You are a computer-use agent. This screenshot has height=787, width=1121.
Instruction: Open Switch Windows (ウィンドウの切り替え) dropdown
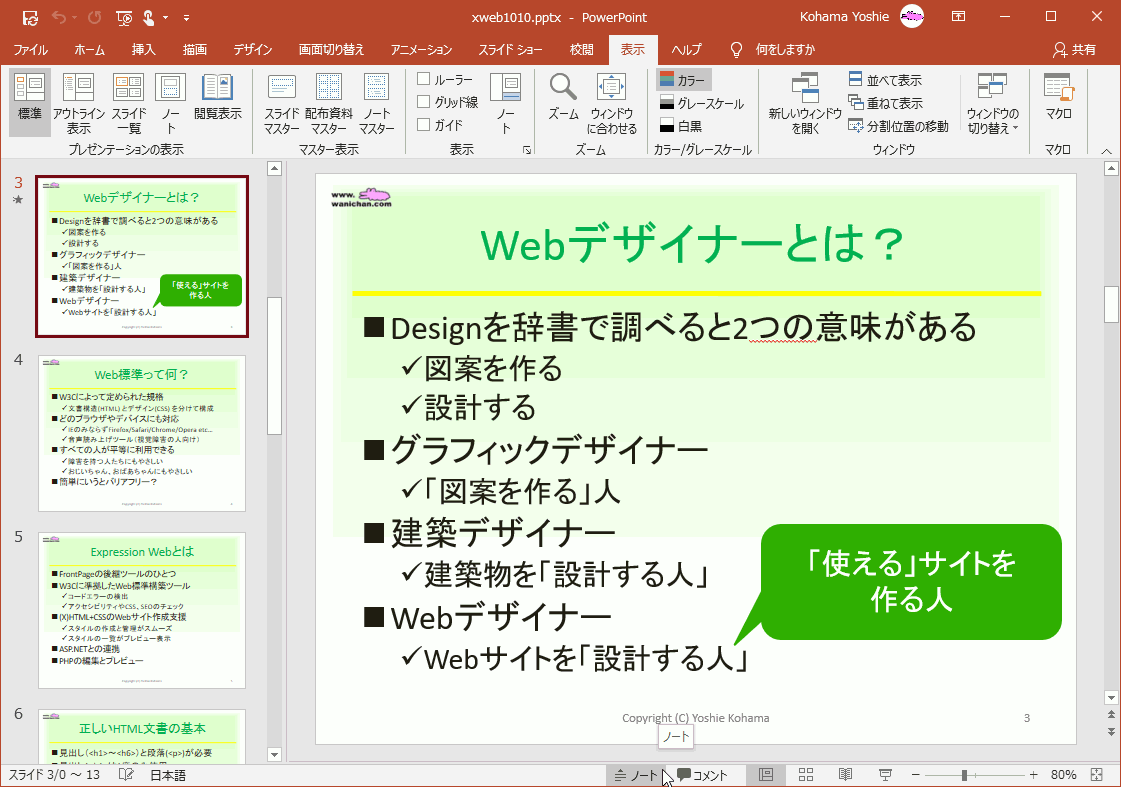click(992, 103)
